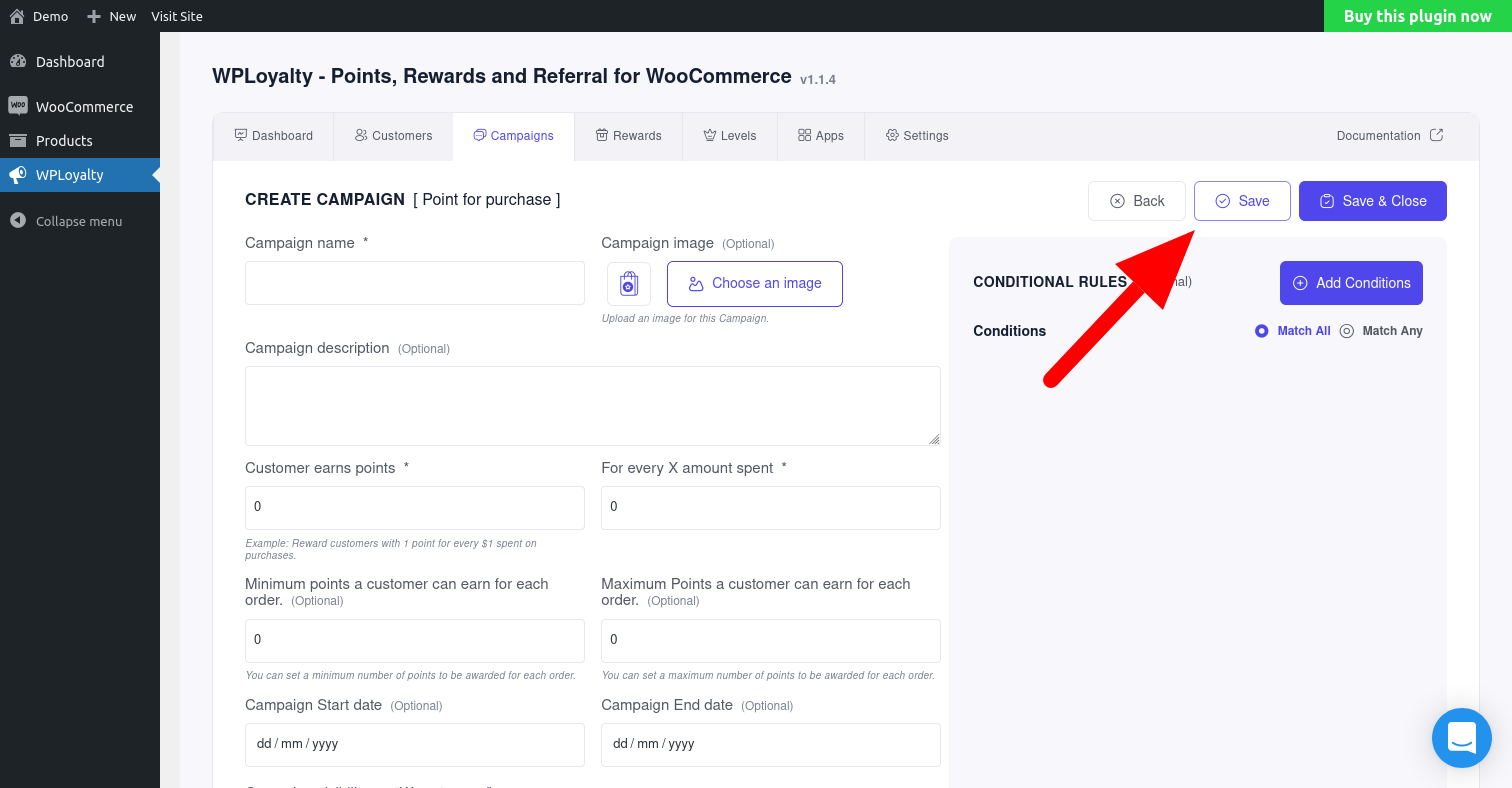Open the Visit Site link
The image size is (1512, 788).
pos(177,16)
